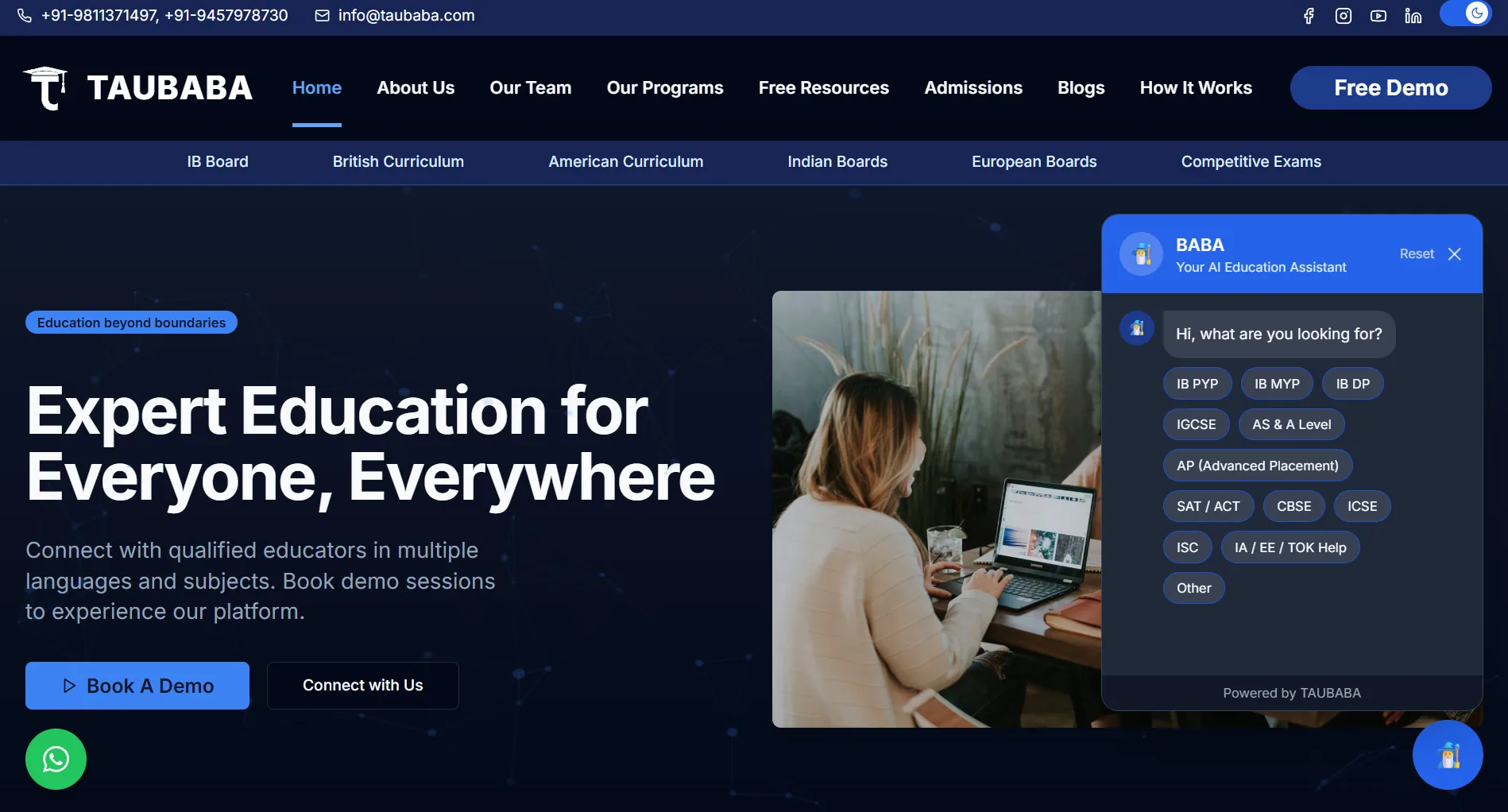The image size is (1508, 812).
Task: Choose the IA / EE / TOK Help option
Action: (x=1290, y=547)
